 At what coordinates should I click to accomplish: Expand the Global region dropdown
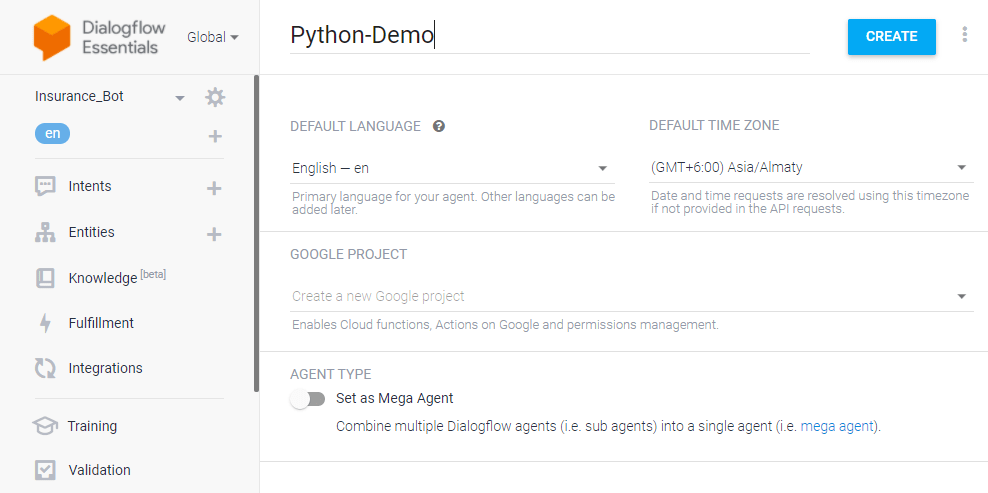click(213, 37)
